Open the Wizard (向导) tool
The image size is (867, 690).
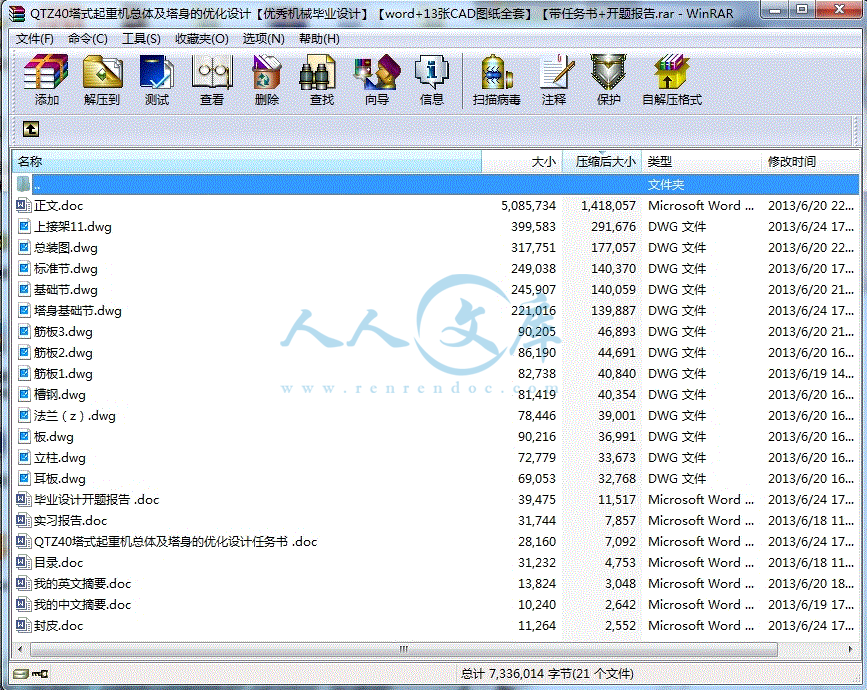coord(378,72)
